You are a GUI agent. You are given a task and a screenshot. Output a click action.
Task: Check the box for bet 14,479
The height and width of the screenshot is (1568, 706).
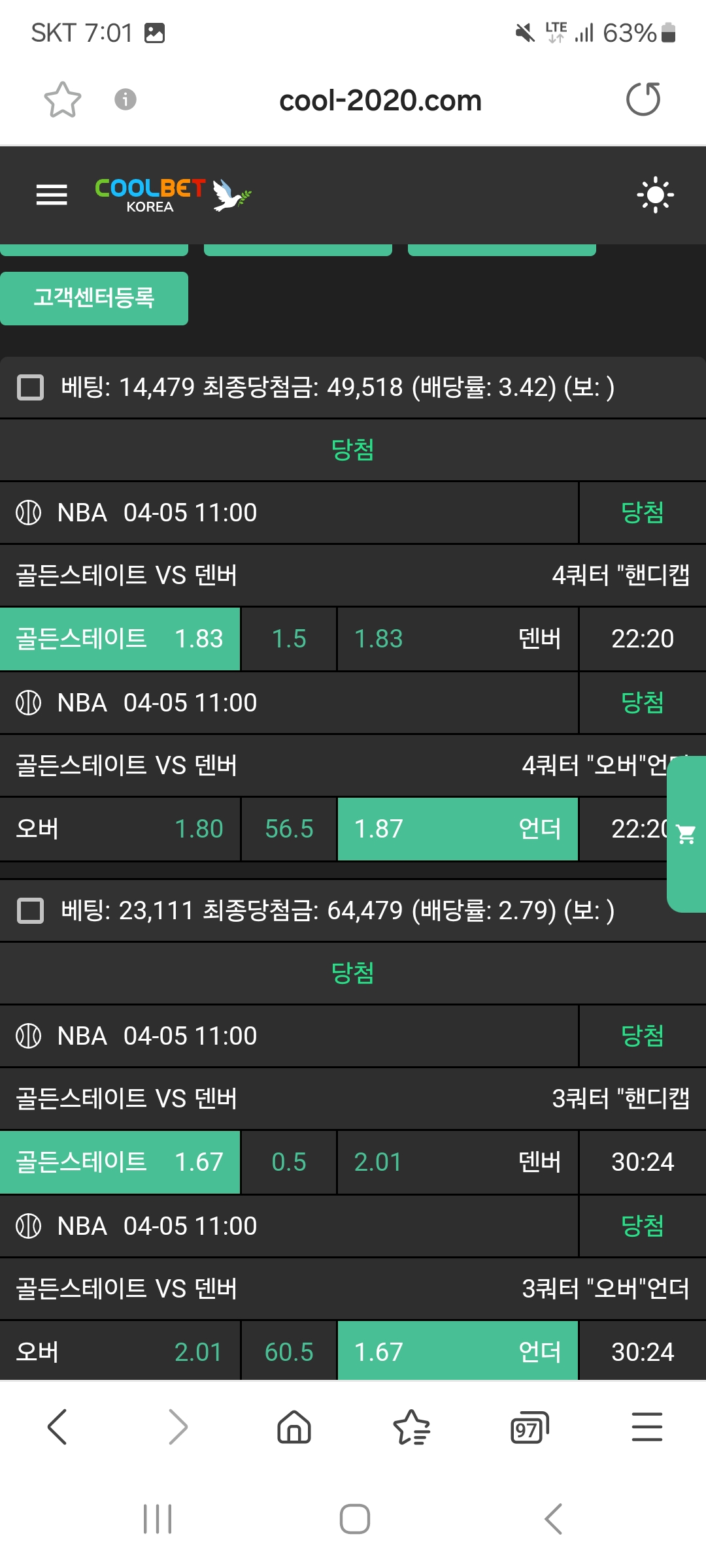click(x=30, y=387)
